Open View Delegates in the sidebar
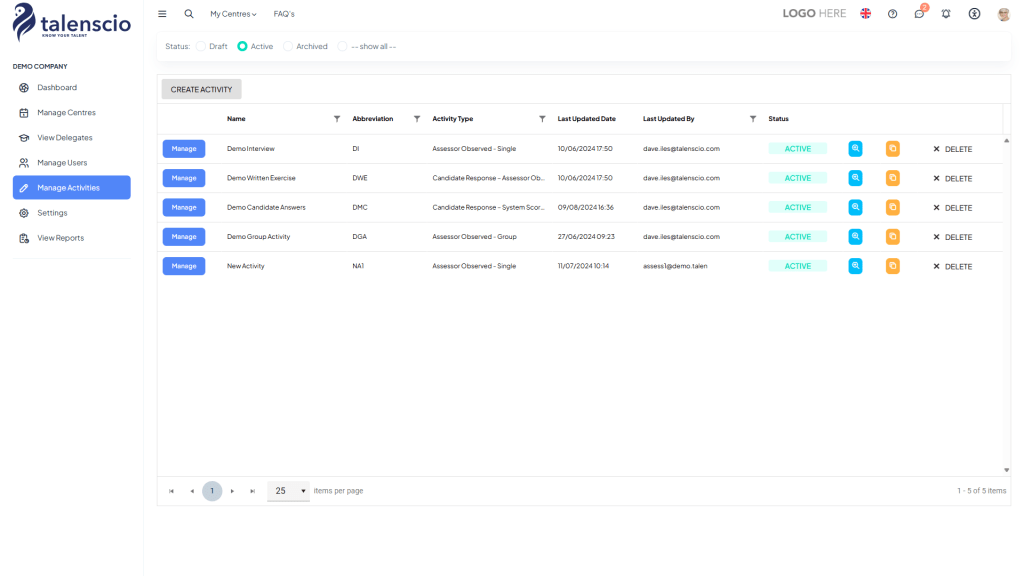This screenshot has width=1024, height=576. pos(72,138)
